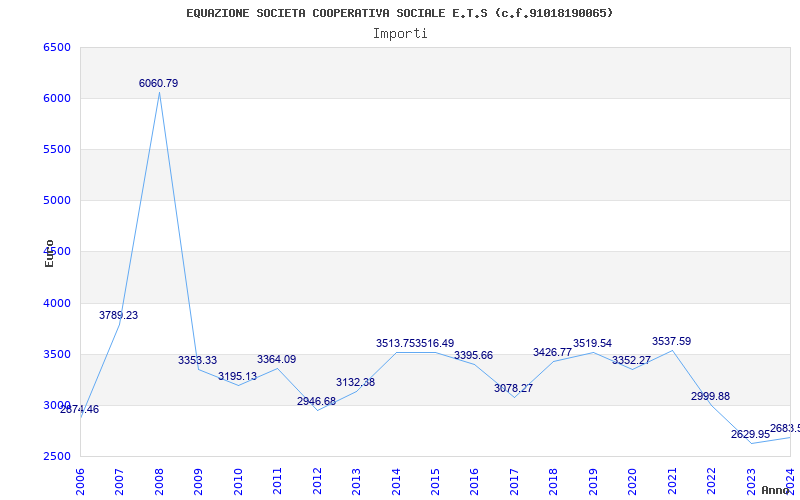Click the 3078.27 data label
This screenshot has width=800, height=500.
click(513, 389)
